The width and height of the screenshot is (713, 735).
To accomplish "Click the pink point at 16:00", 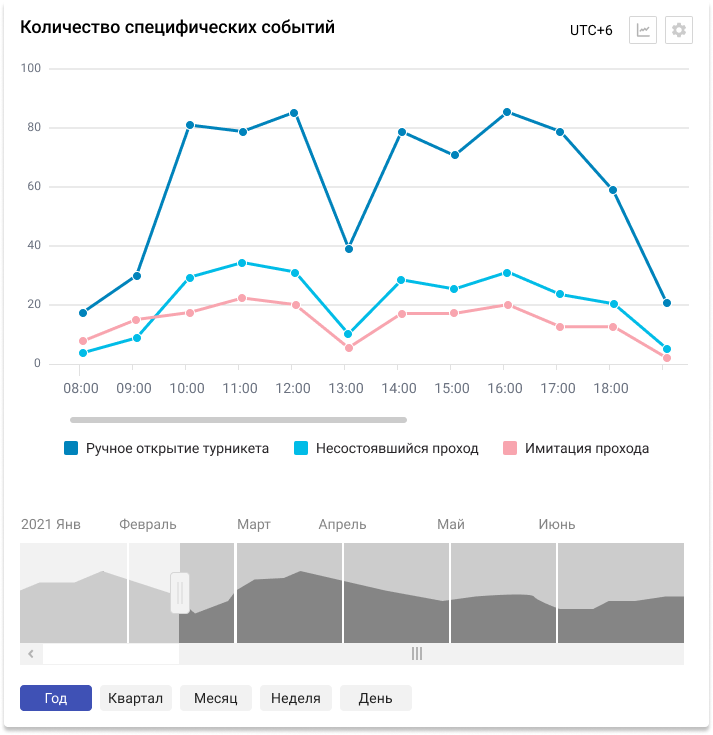I will tap(508, 305).
